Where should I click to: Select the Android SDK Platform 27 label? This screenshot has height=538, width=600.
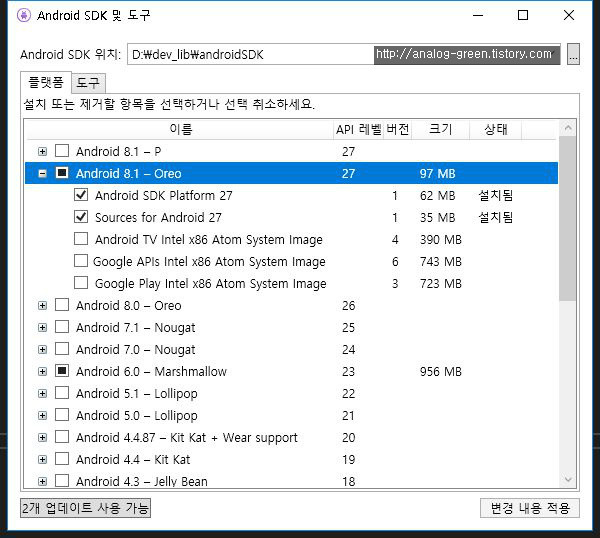(x=164, y=196)
